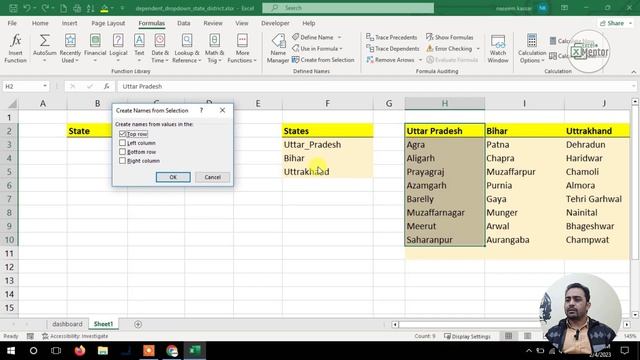Open the dashboard sheet tab
The width and height of the screenshot is (640, 360).
click(67, 324)
